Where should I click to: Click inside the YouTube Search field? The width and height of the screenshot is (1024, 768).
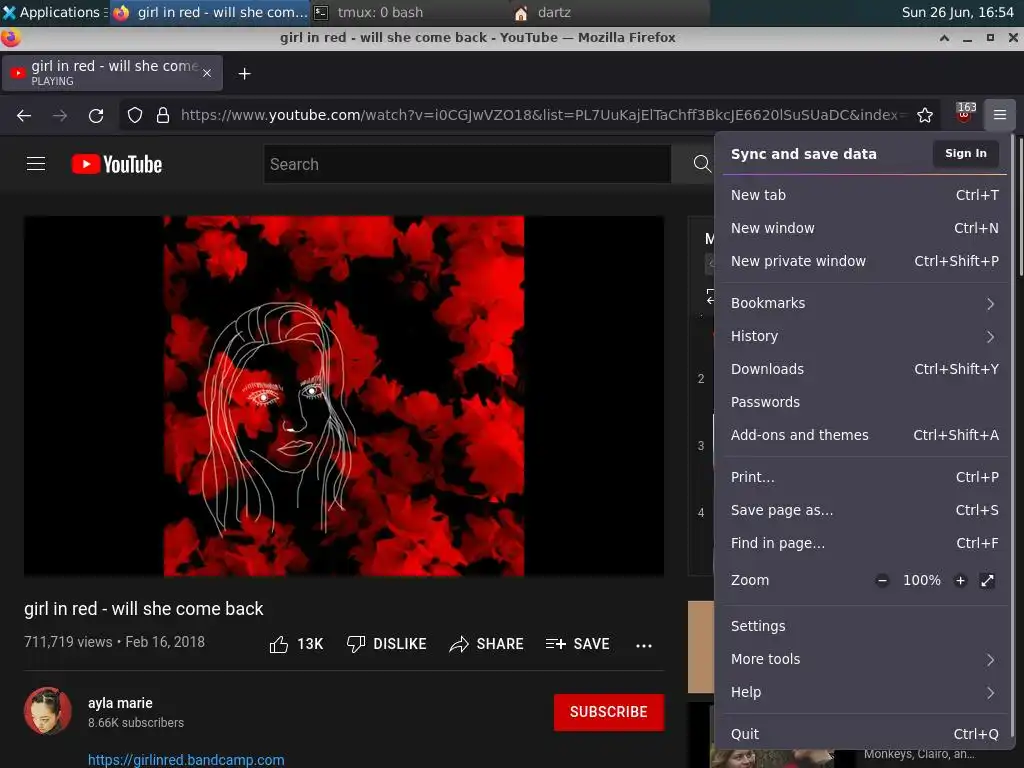pos(467,164)
